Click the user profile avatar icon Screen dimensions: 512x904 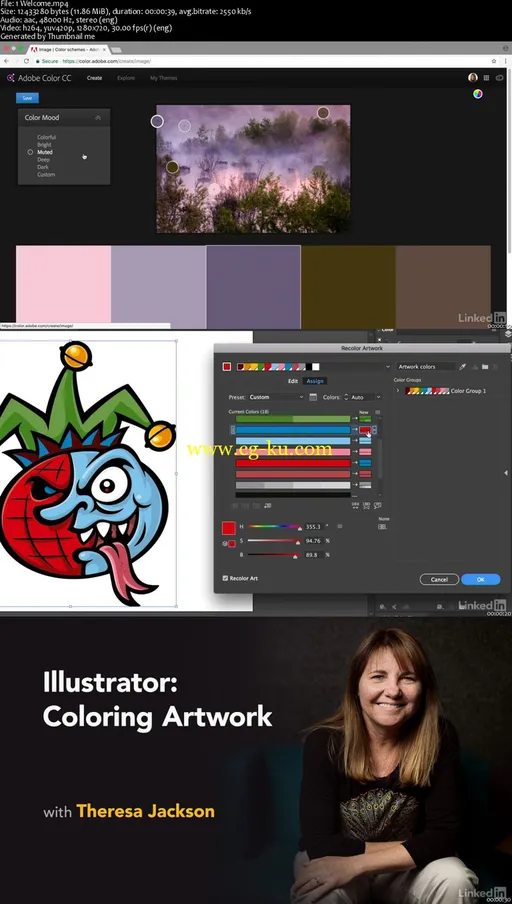473,78
